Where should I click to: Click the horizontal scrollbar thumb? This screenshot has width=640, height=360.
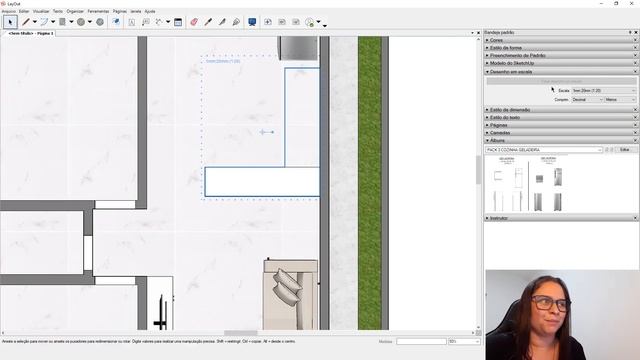point(241,333)
